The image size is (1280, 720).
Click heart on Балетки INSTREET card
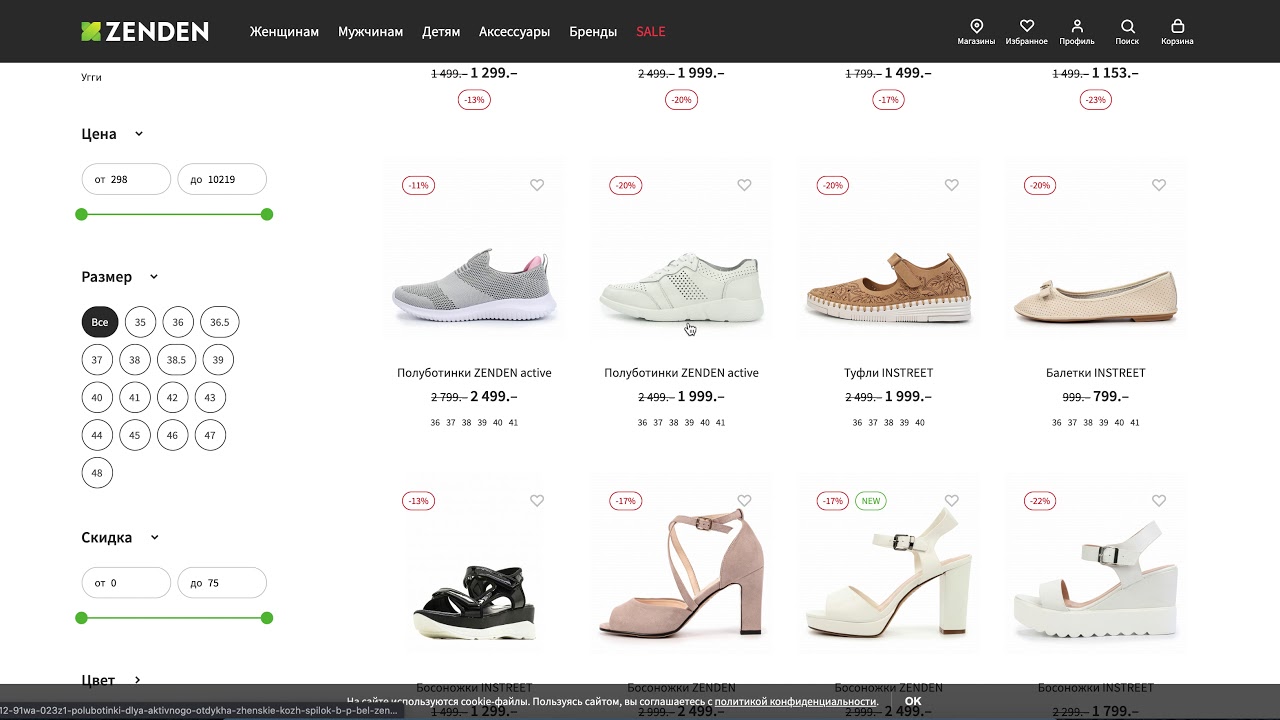click(x=1158, y=185)
